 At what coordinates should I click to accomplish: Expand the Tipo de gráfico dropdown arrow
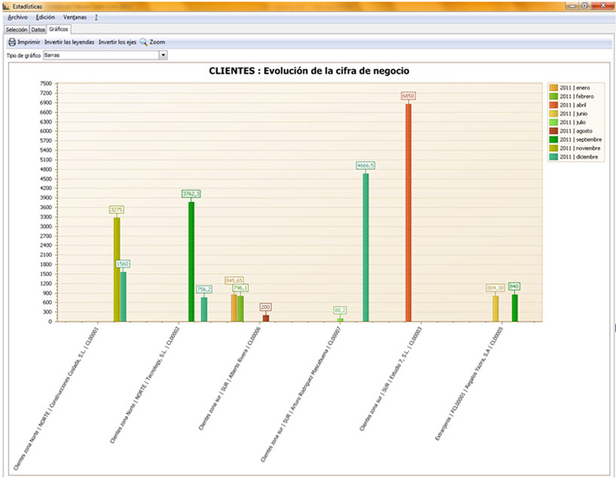[163, 55]
